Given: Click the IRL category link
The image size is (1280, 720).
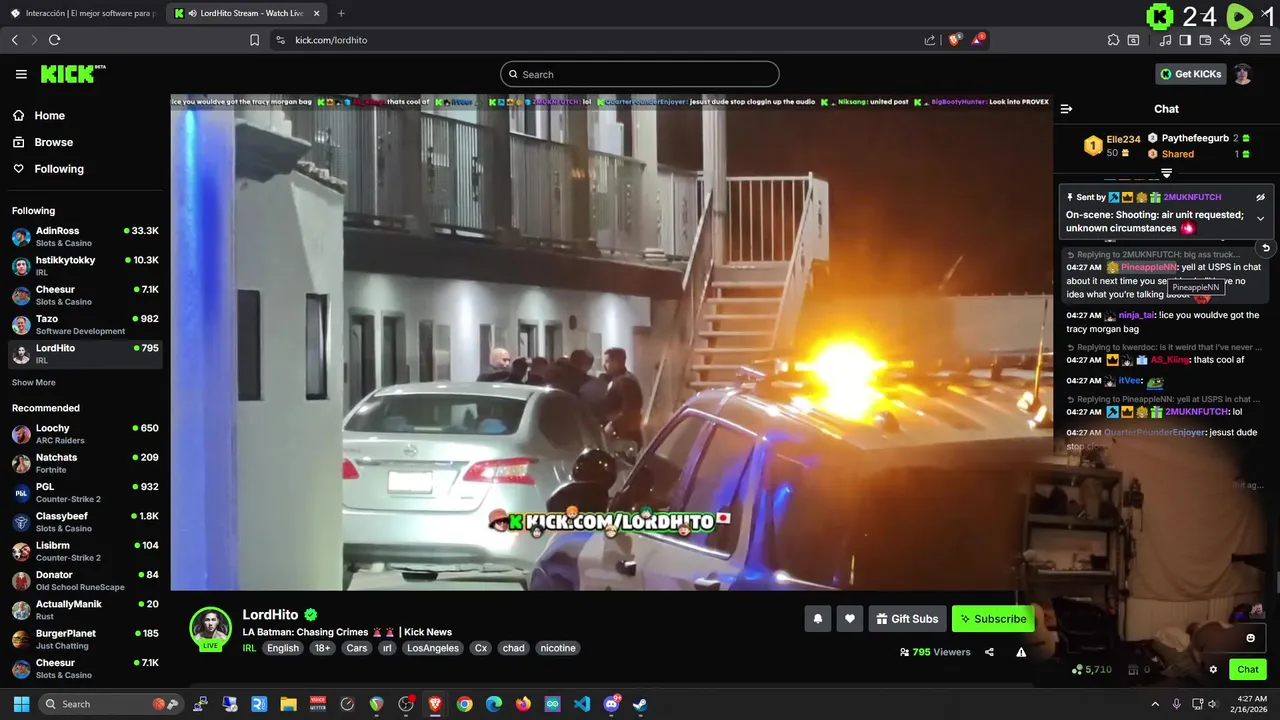Looking at the screenshot, I should click(x=249, y=648).
